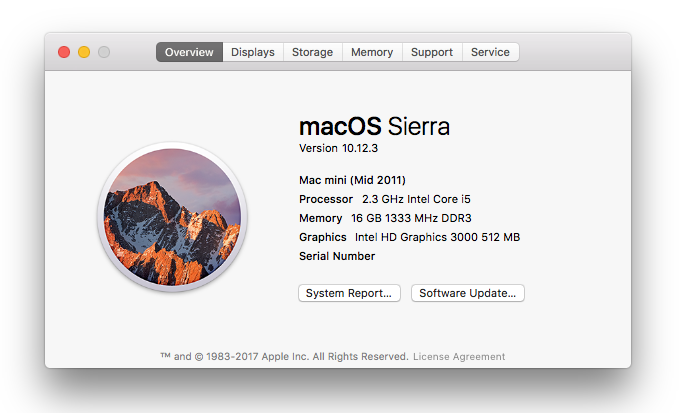The image size is (686, 413).
Task: Launch Software Update
Action: (x=468, y=293)
